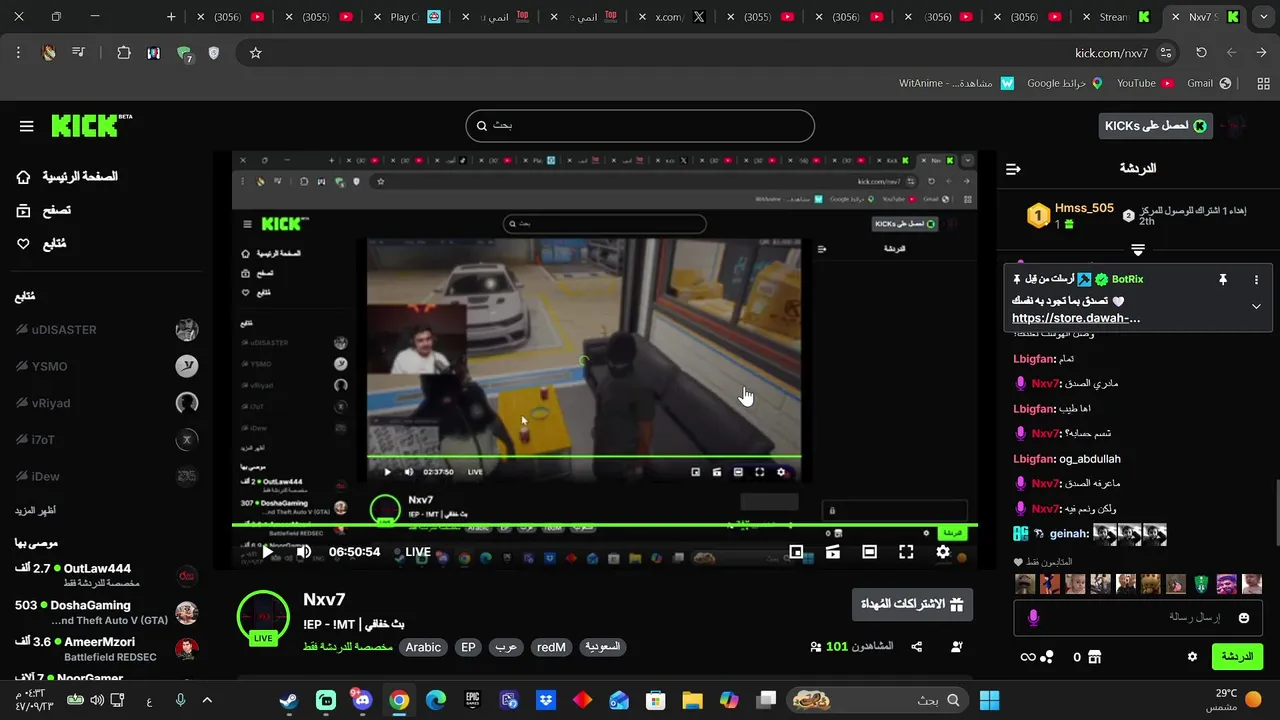The height and width of the screenshot is (720, 1280).
Task: Open the WitAnime bookmark
Action: [957, 84]
